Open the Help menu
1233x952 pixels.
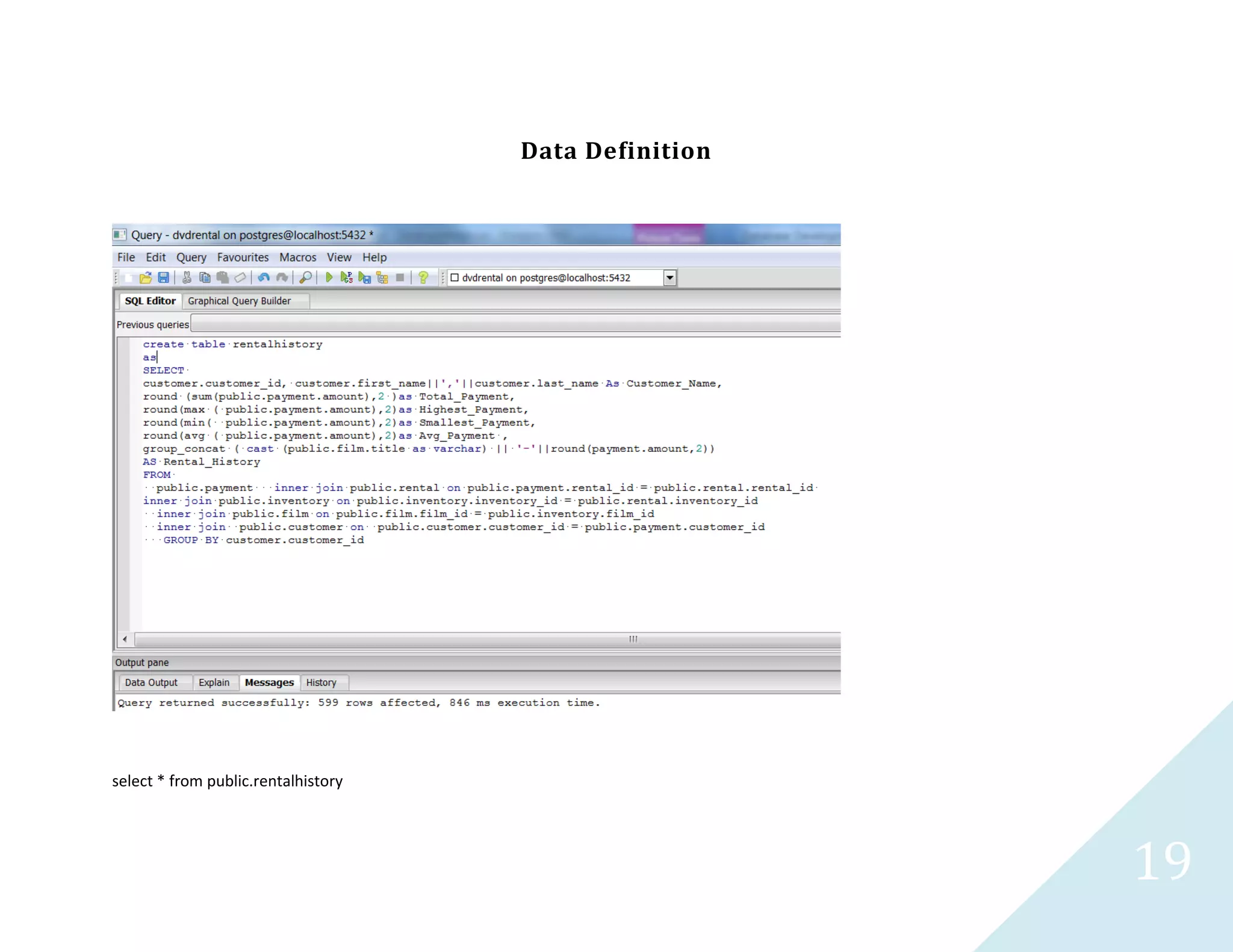pyautogui.click(x=374, y=258)
